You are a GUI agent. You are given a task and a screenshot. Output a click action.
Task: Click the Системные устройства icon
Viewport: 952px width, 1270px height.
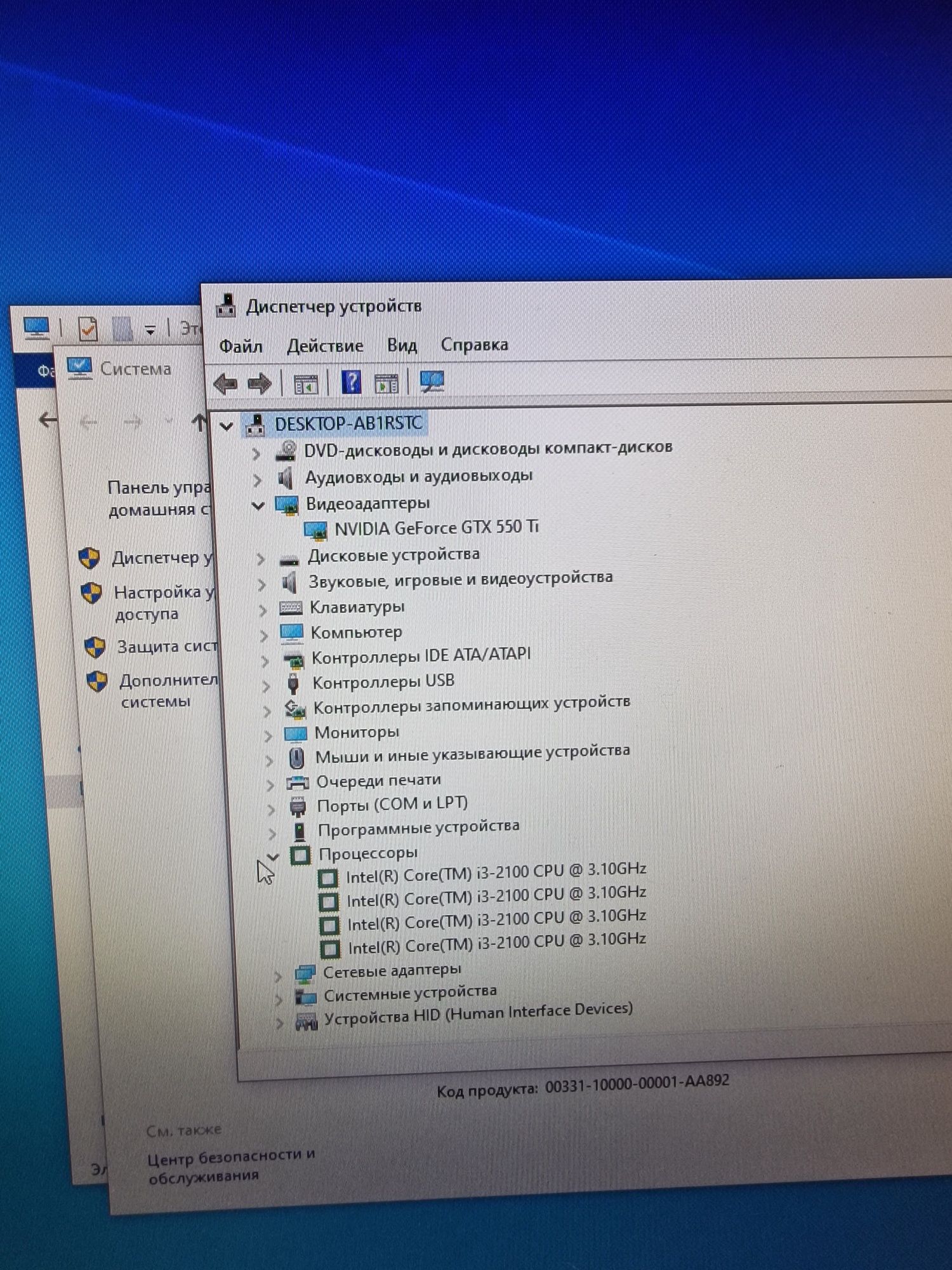point(306,998)
